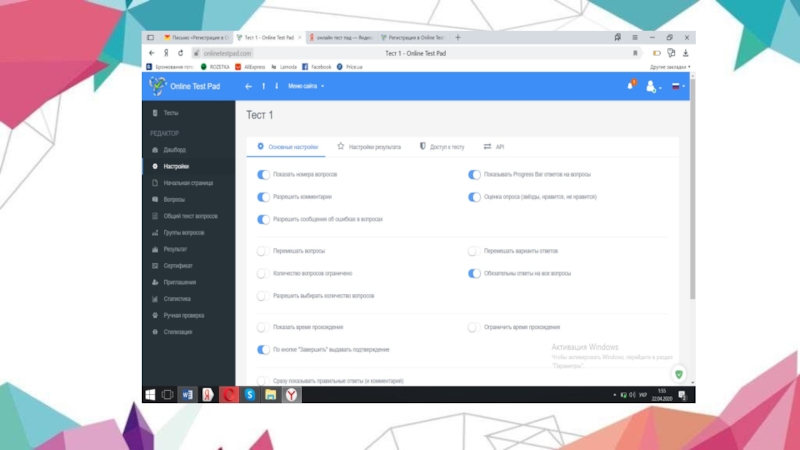Click the Дашборд sidebar icon
This screenshot has width=800, height=450.
click(x=155, y=150)
